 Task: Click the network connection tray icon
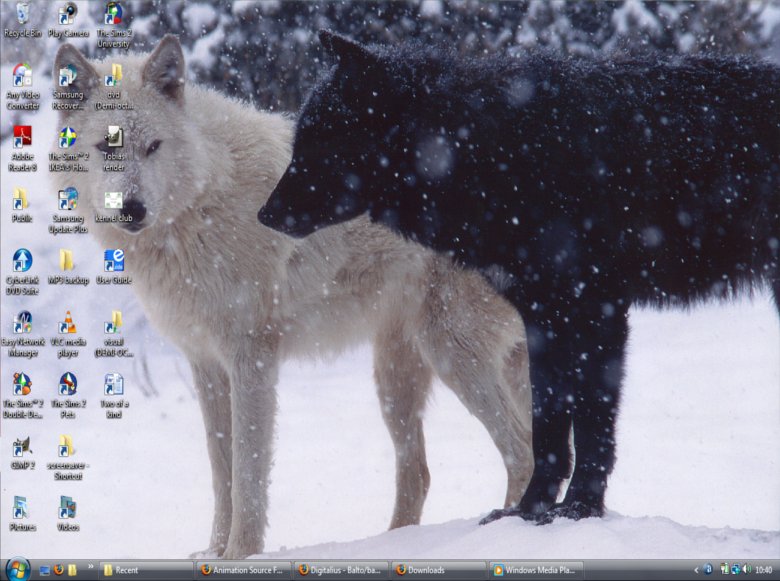[x=735, y=570]
